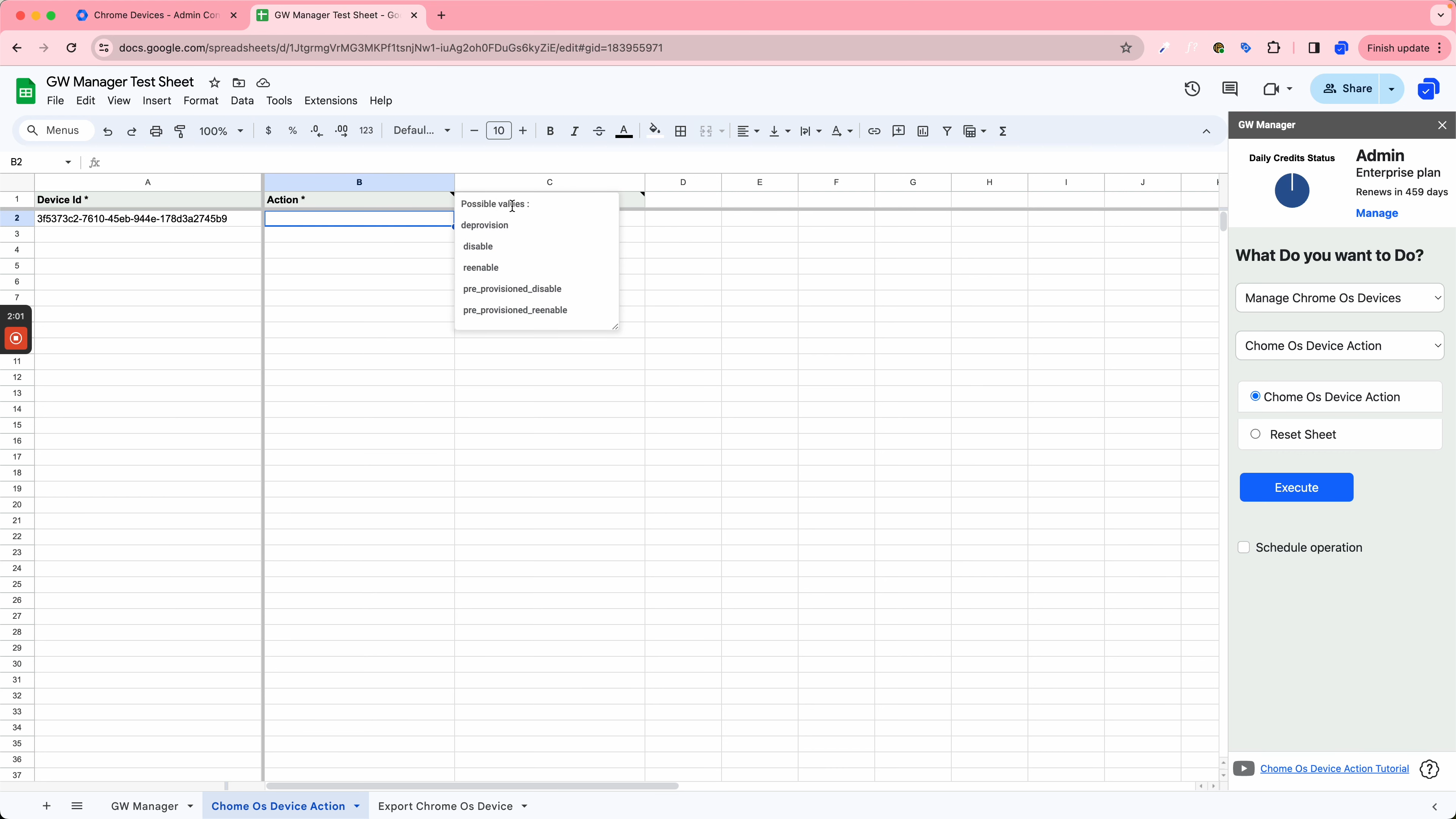This screenshot has width=1456, height=819.
Task: Click the YouTube tutorial video icon
Action: pos(1244,768)
